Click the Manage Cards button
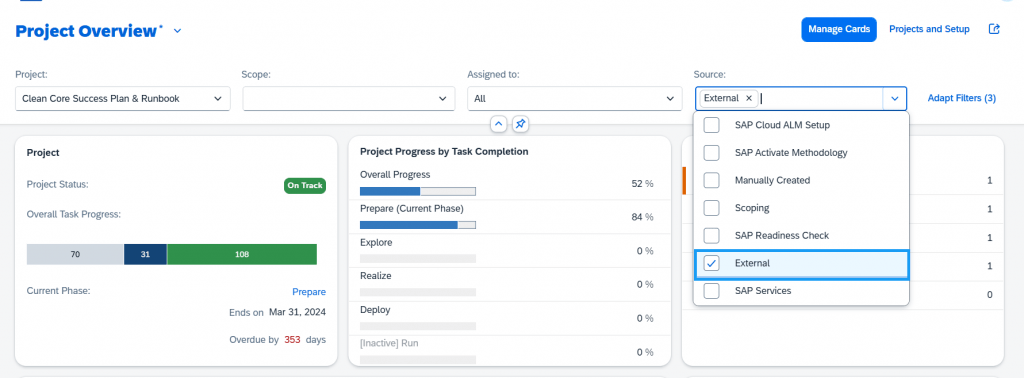 tap(839, 29)
